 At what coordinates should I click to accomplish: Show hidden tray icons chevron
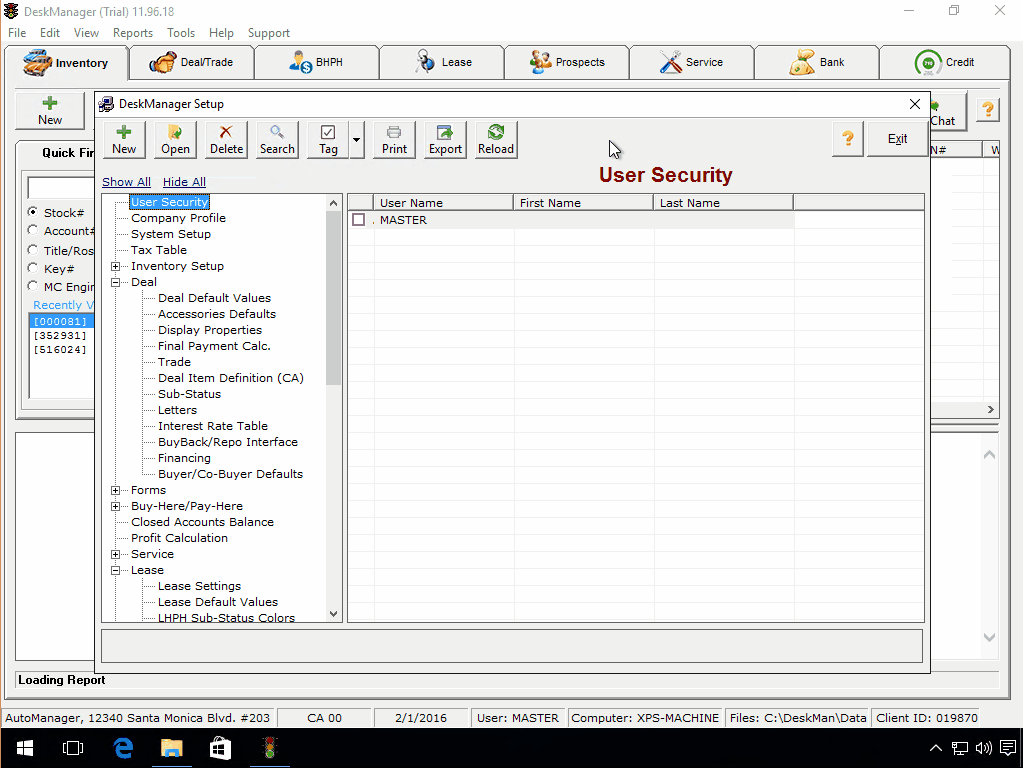coord(936,748)
